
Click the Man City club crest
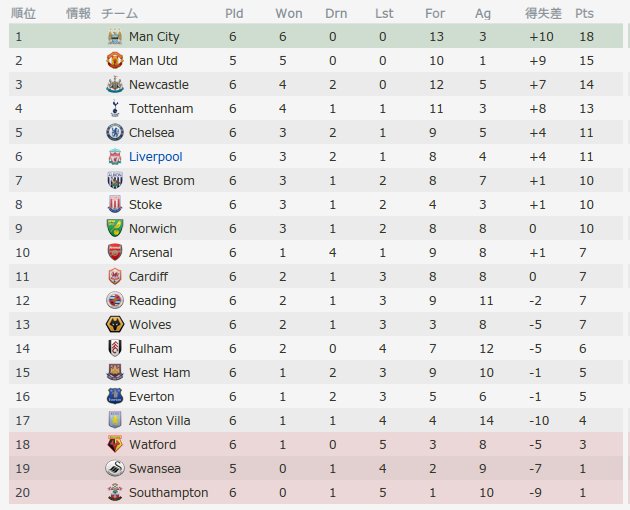click(115, 37)
